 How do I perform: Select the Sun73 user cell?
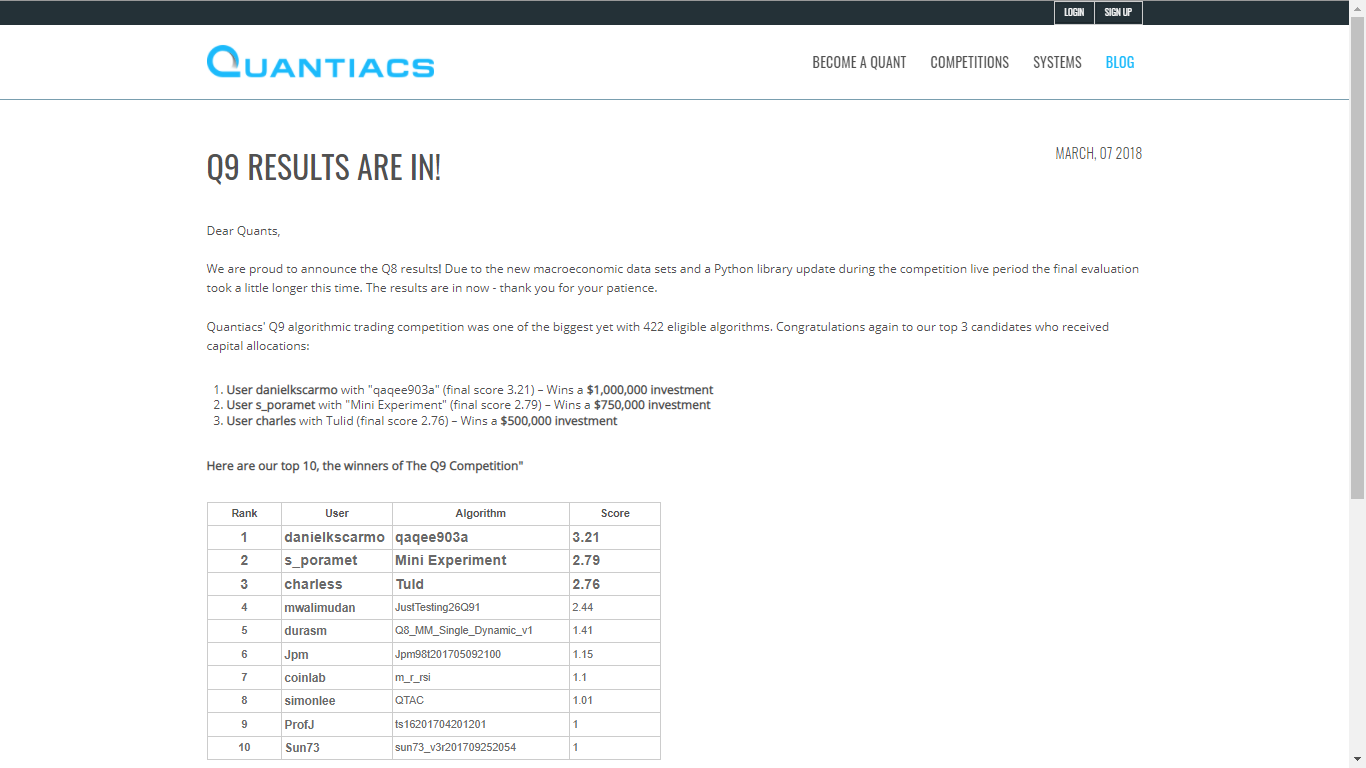[337, 747]
